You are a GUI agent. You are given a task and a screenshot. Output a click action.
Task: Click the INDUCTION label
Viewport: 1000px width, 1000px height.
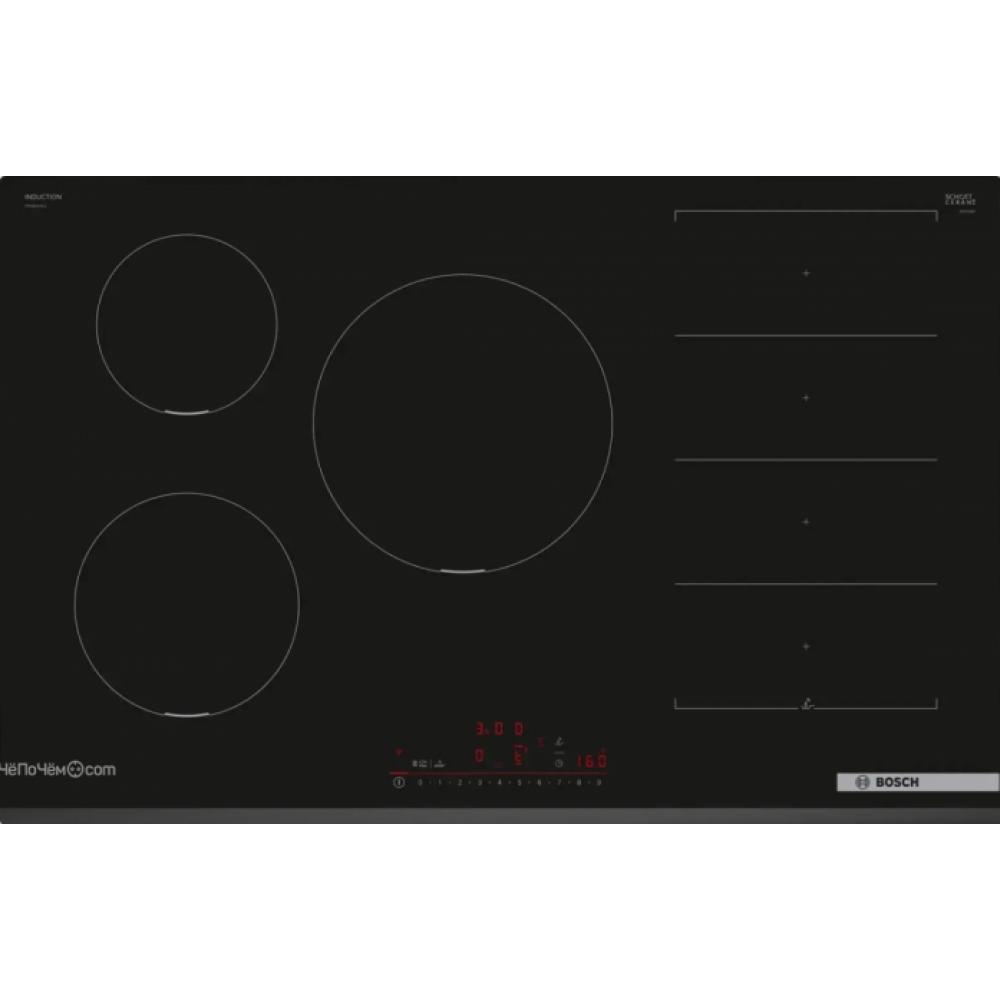point(43,197)
